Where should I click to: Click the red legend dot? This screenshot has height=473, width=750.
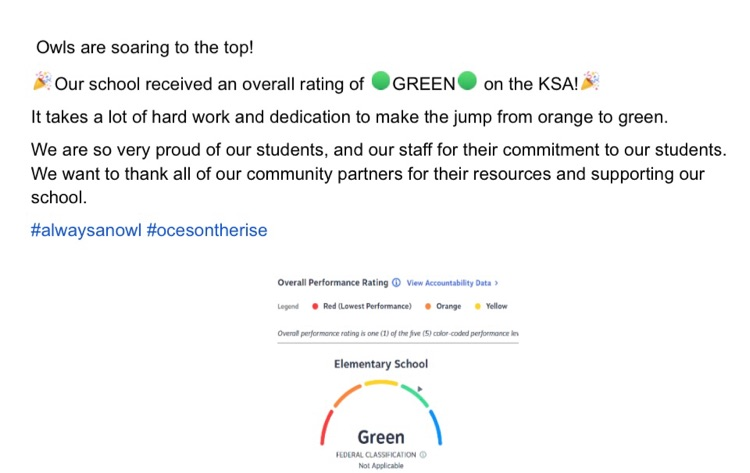point(316,306)
